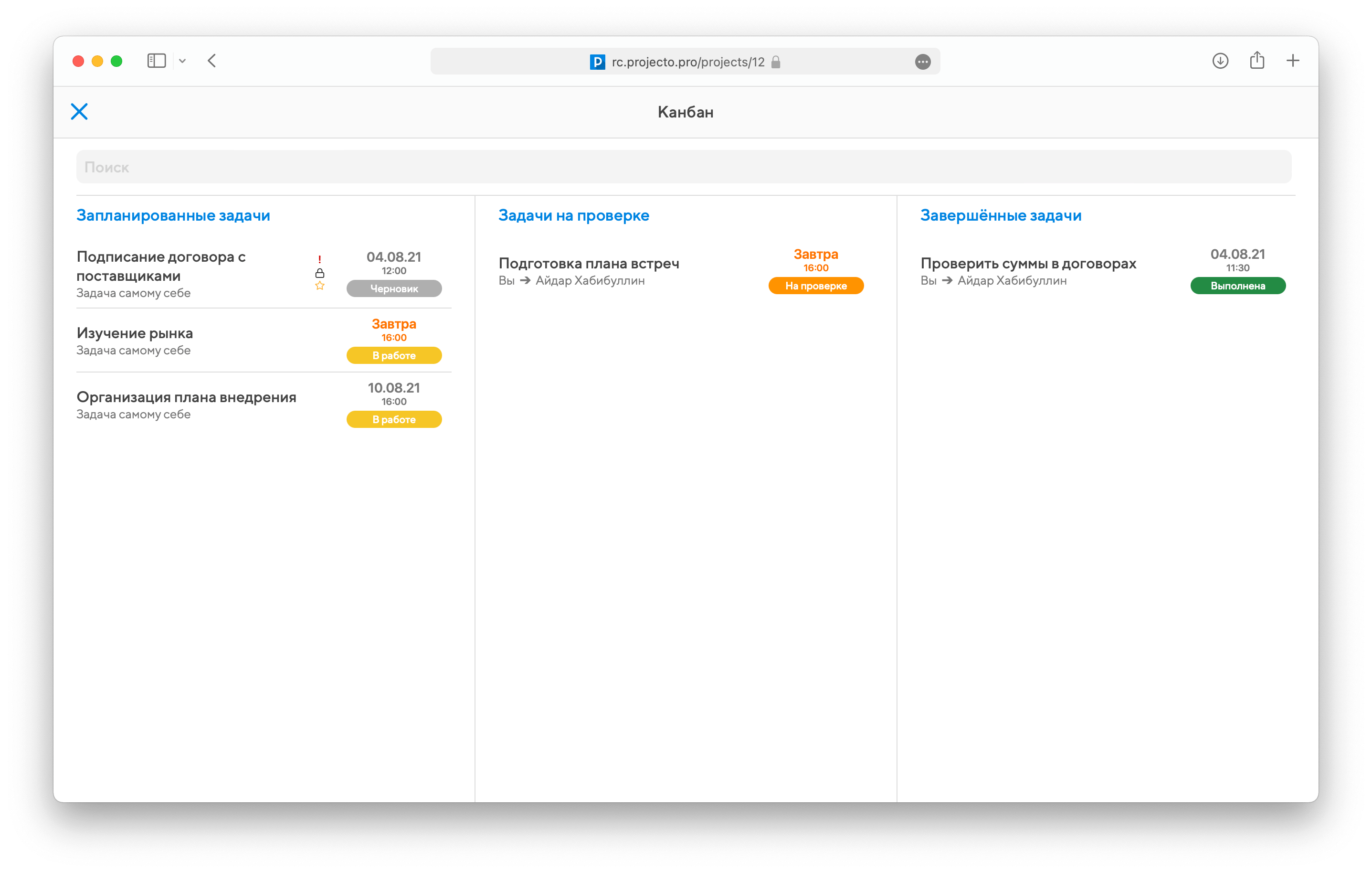The height and width of the screenshot is (873, 1372).
Task: Open Задачи на проверке column header
Action: (x=574, y=215)
